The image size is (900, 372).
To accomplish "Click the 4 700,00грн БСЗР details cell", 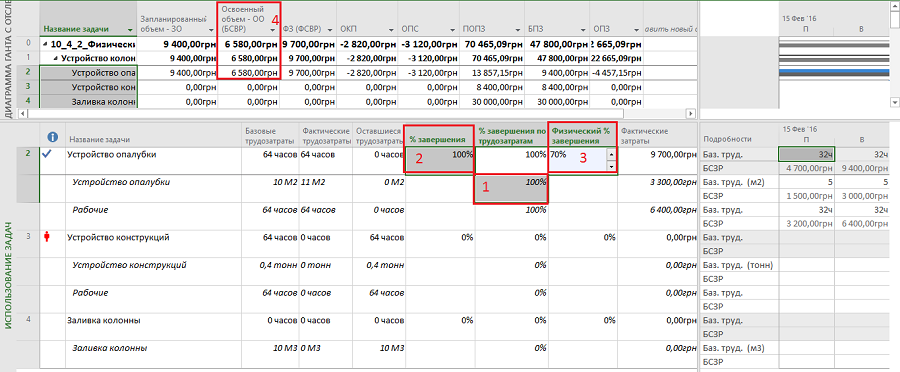I will coord(806,169).
